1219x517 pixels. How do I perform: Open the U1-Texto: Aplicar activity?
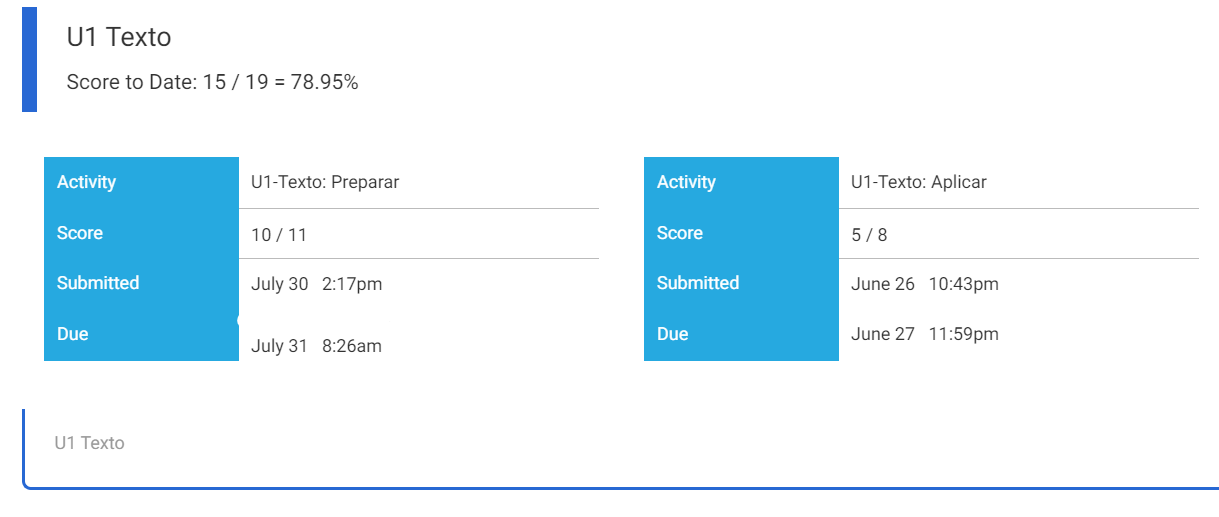pyautogui.click(x=918, y=182)
